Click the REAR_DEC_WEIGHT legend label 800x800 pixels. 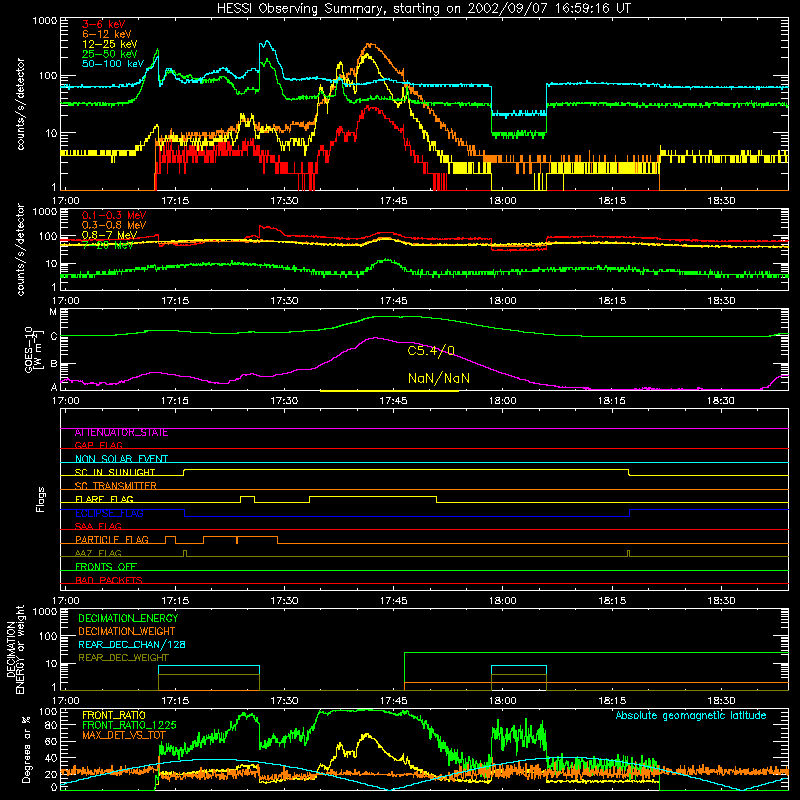click(x=123, y=658)
